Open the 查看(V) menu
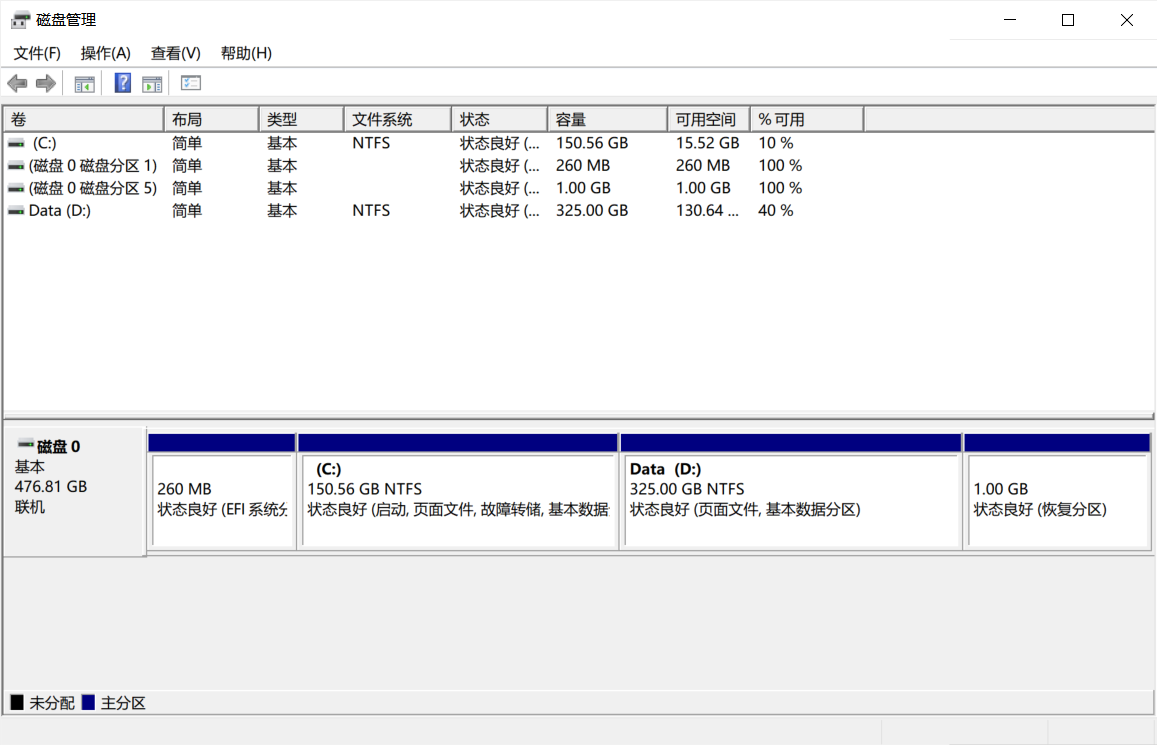The image size is (1157, 745). (176, 53)
